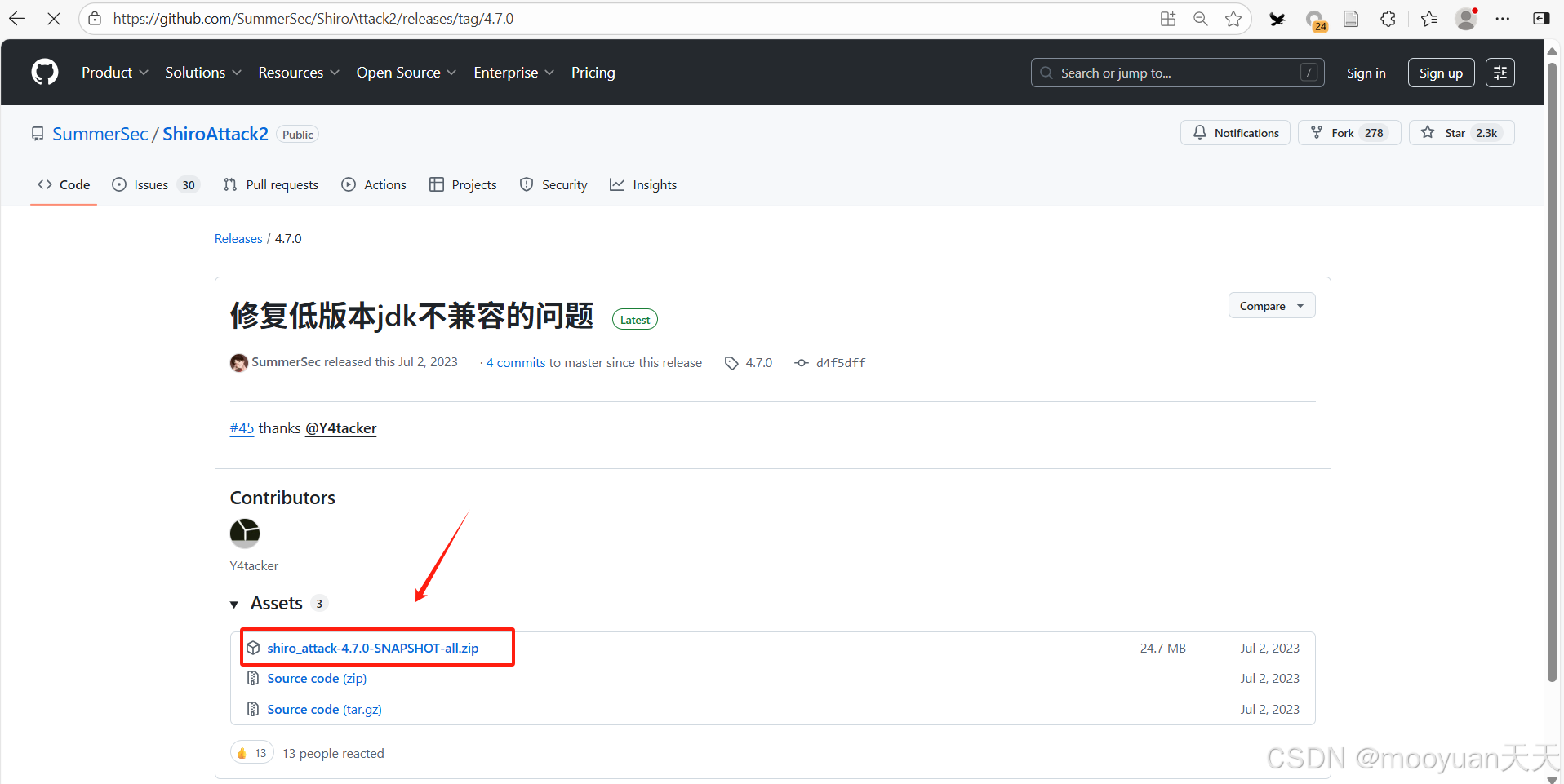
Task: Click the 4.7.0 tag link
Action: [x=759, y=363]
